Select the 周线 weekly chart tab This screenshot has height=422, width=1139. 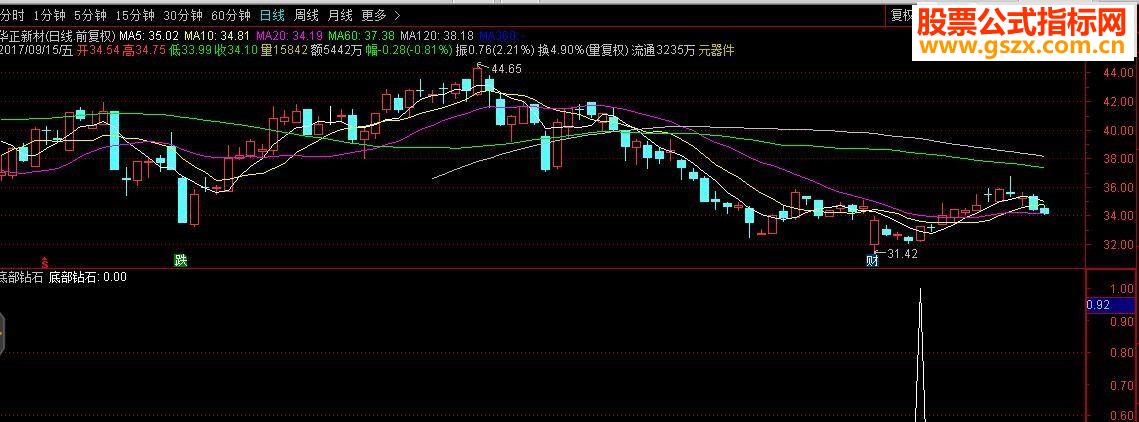click(x=306, y=15)
